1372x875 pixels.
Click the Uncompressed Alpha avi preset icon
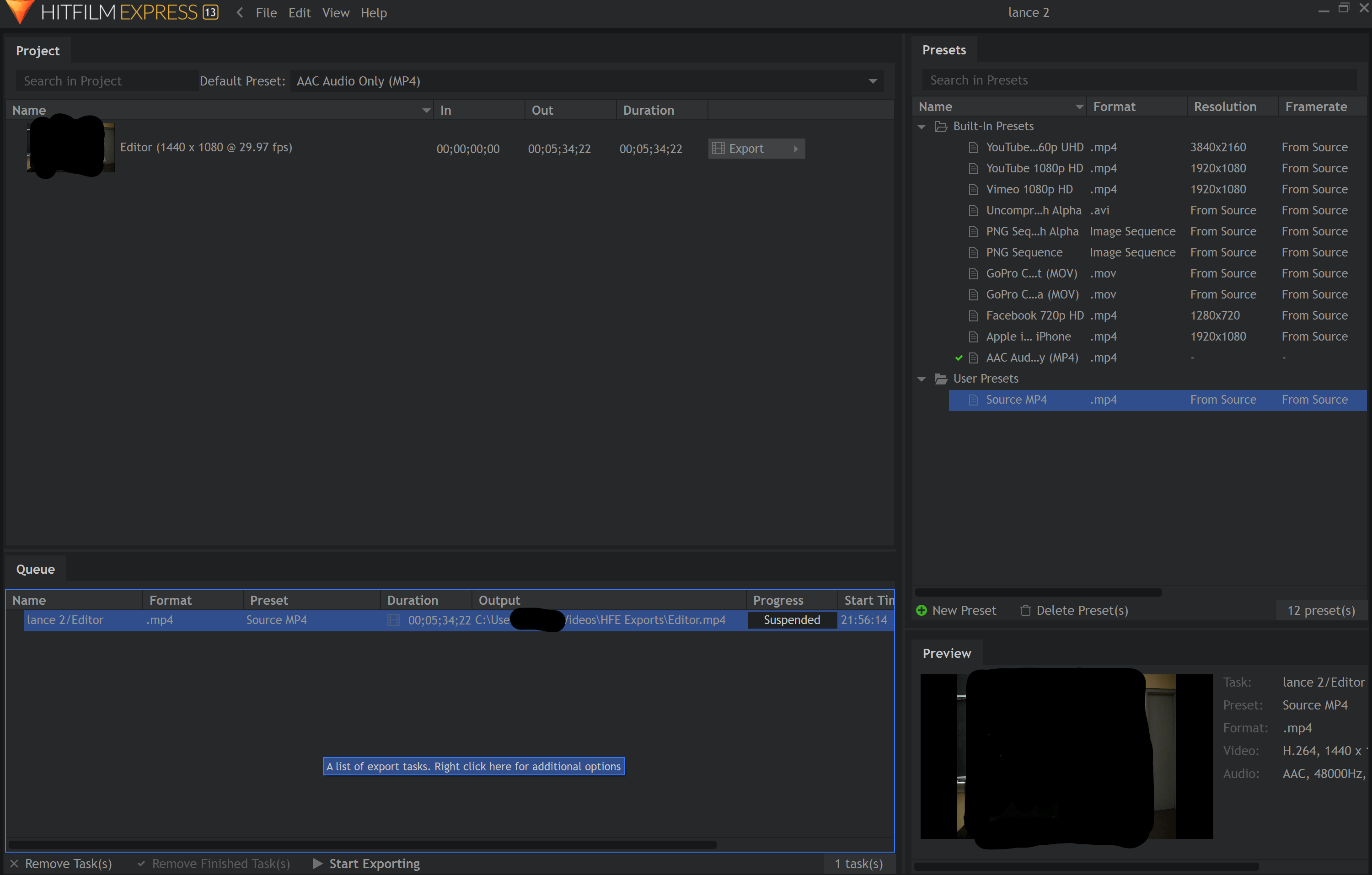tap(973, 211)
